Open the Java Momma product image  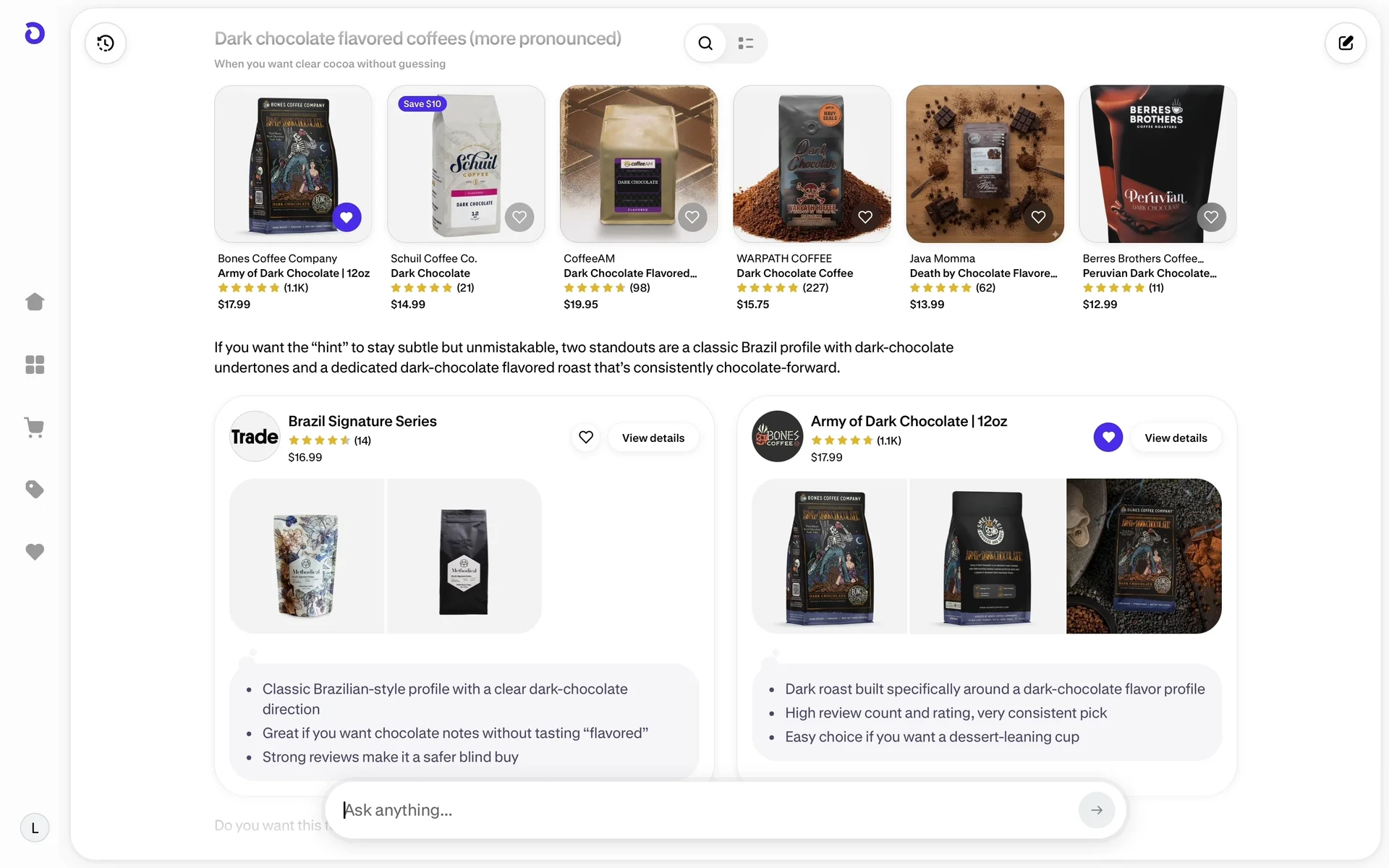[985, 164]
